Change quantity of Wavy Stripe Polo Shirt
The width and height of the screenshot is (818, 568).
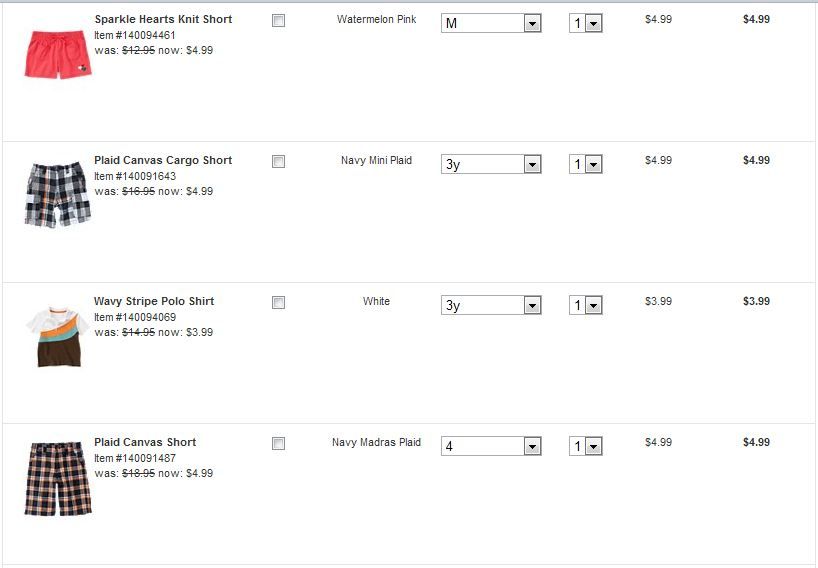coord(586,305)
